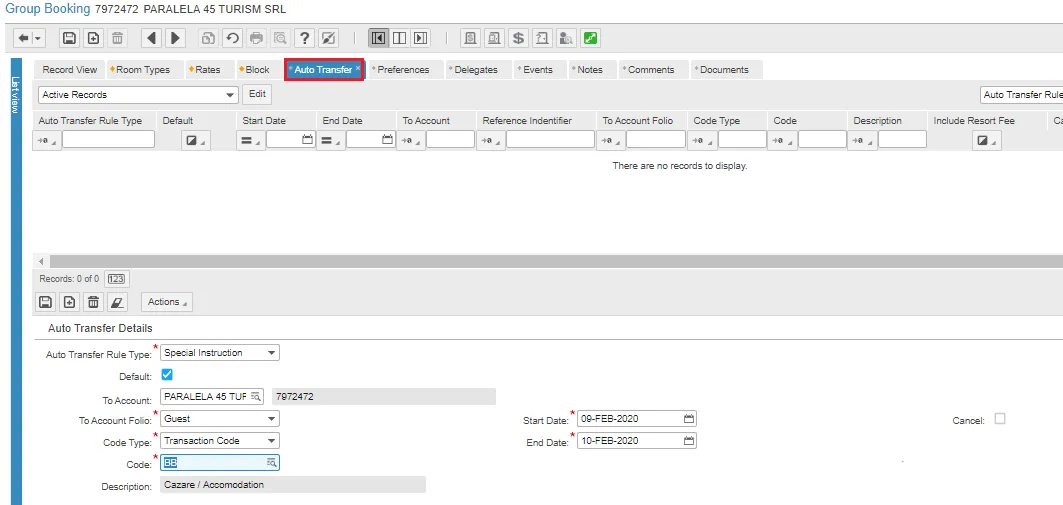The image size is (1063, 505).
Task: Click the green expand fullscreen icon
Action: (x=590, y=38)
